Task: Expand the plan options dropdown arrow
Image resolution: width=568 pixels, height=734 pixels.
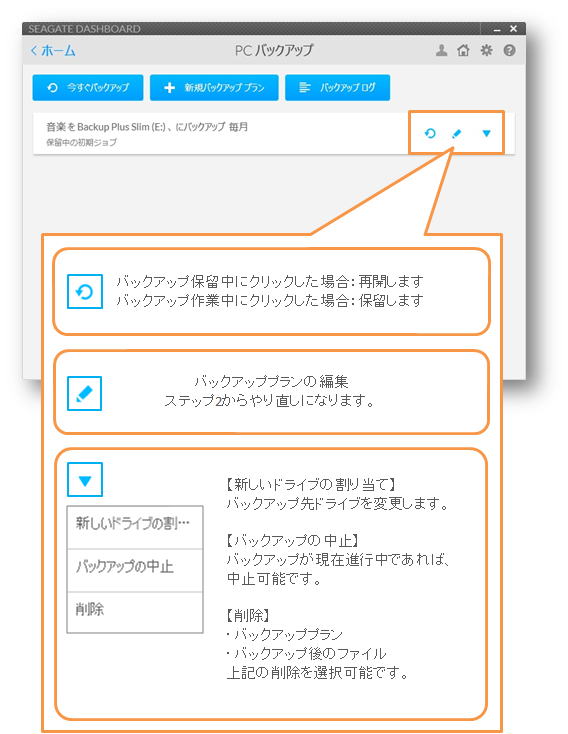Action: pyautogui.click(x=487, y=133)
